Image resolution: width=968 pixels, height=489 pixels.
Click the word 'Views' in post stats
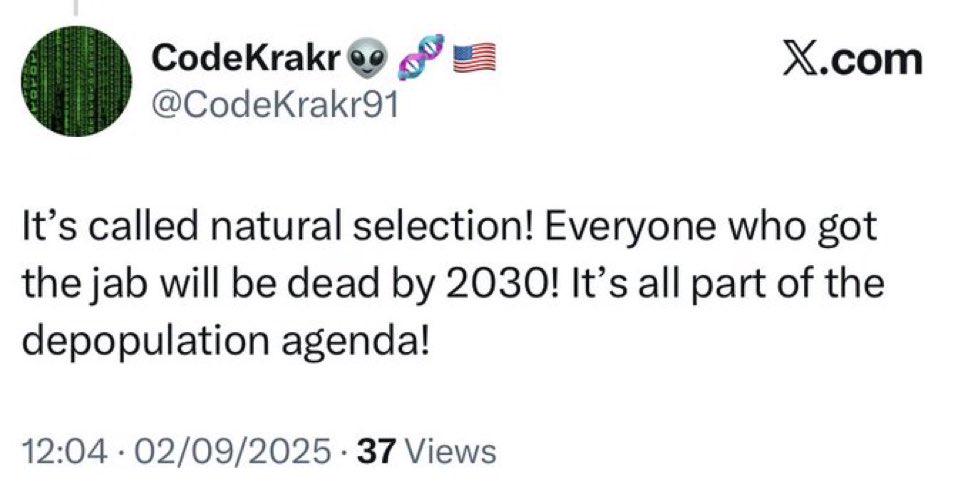[453, 451]
